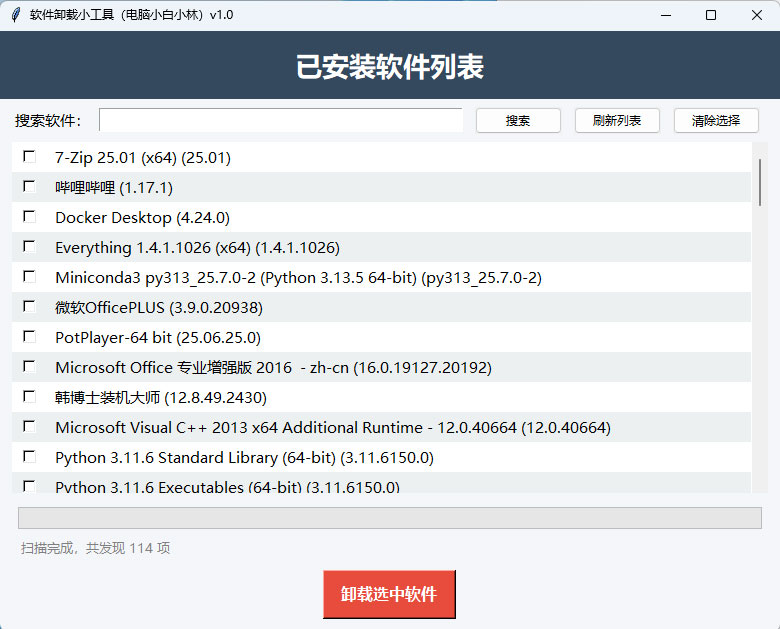
Task: Check Python 3.11.6 Executables checkbox
Action: tap(30, 486)
